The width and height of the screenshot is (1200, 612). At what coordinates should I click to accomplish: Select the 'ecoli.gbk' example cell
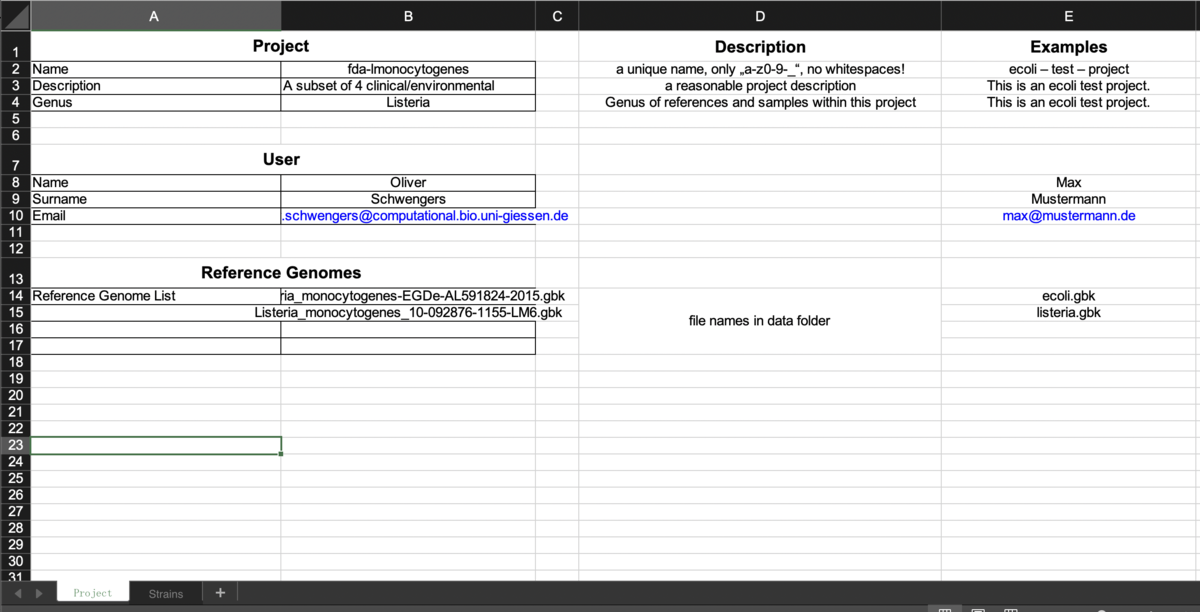[x=1069, y=296]
